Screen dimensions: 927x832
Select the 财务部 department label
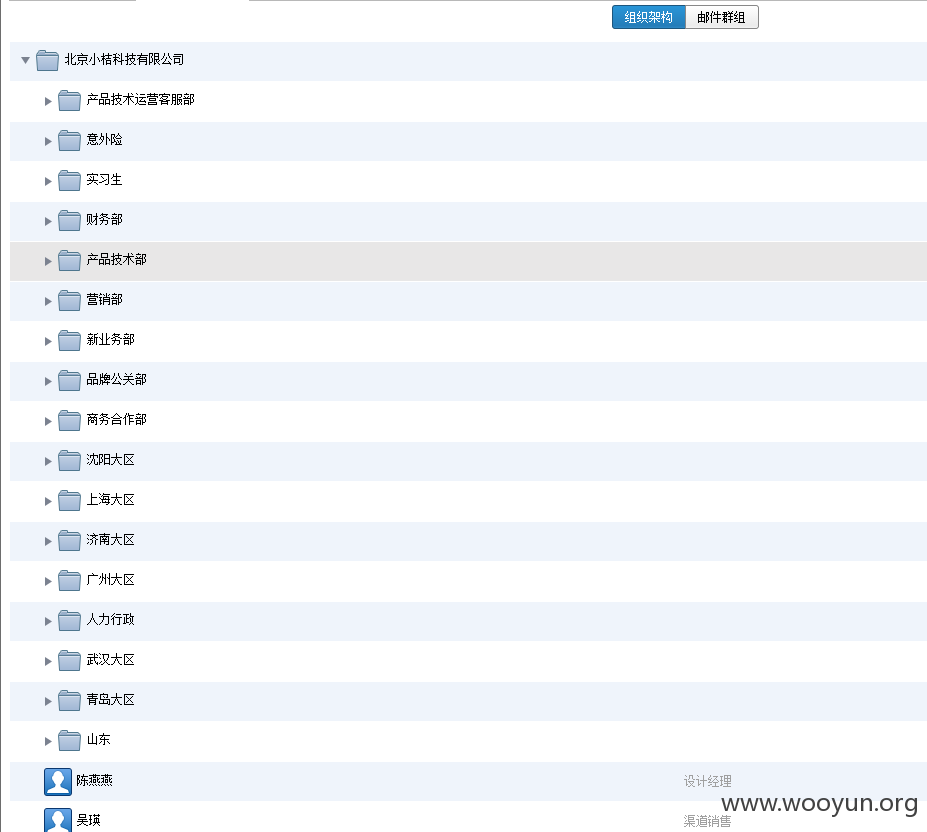pos(104,219)
